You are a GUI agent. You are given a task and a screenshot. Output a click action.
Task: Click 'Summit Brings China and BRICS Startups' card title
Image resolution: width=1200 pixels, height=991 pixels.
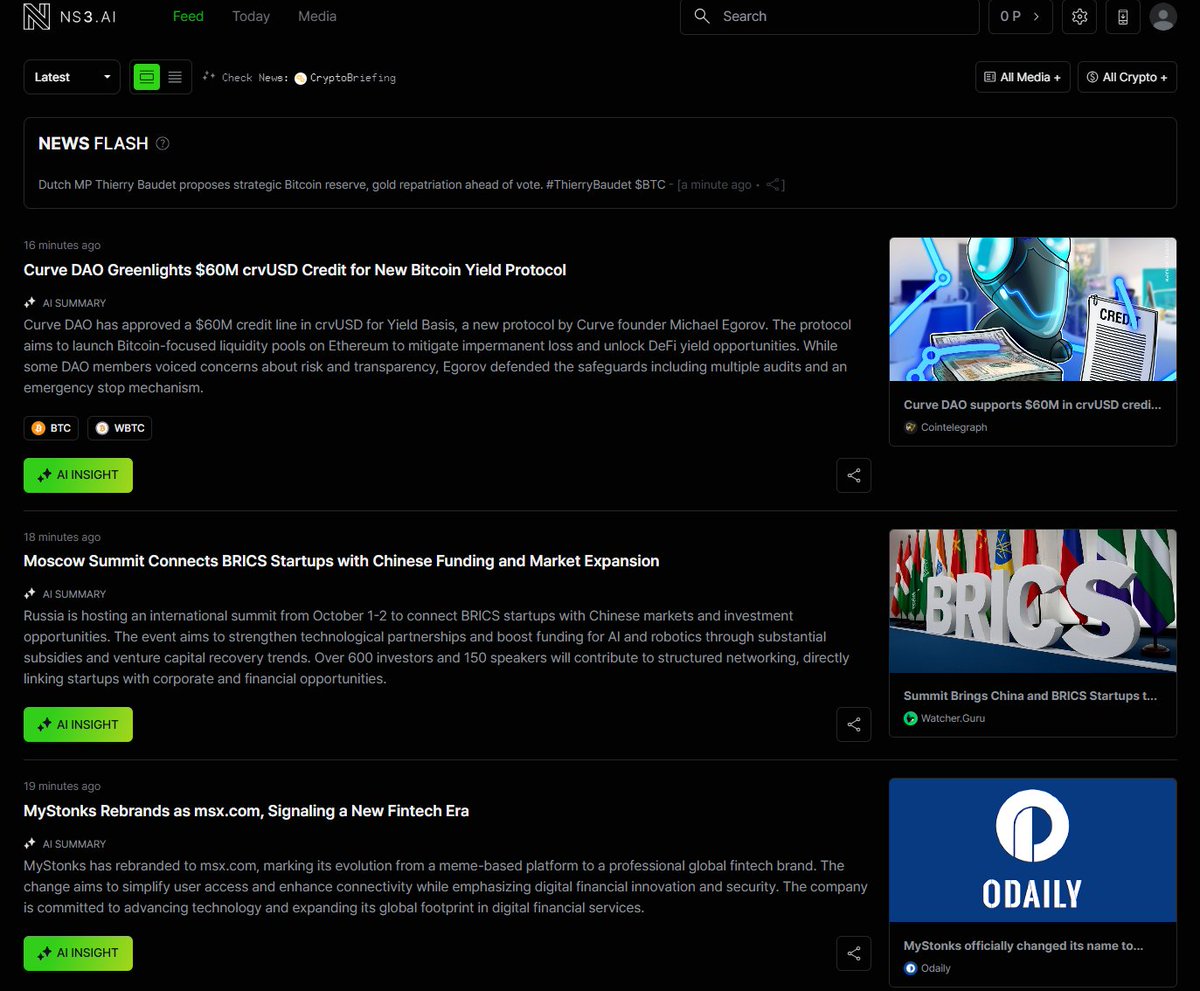1030,695
